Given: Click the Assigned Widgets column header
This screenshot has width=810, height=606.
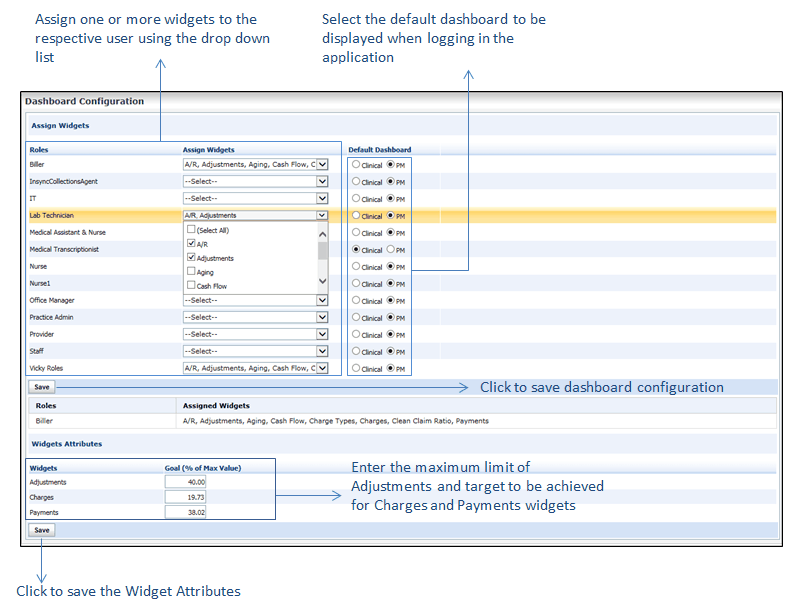Looking at the screenshot, I should (x=216, y=406).
